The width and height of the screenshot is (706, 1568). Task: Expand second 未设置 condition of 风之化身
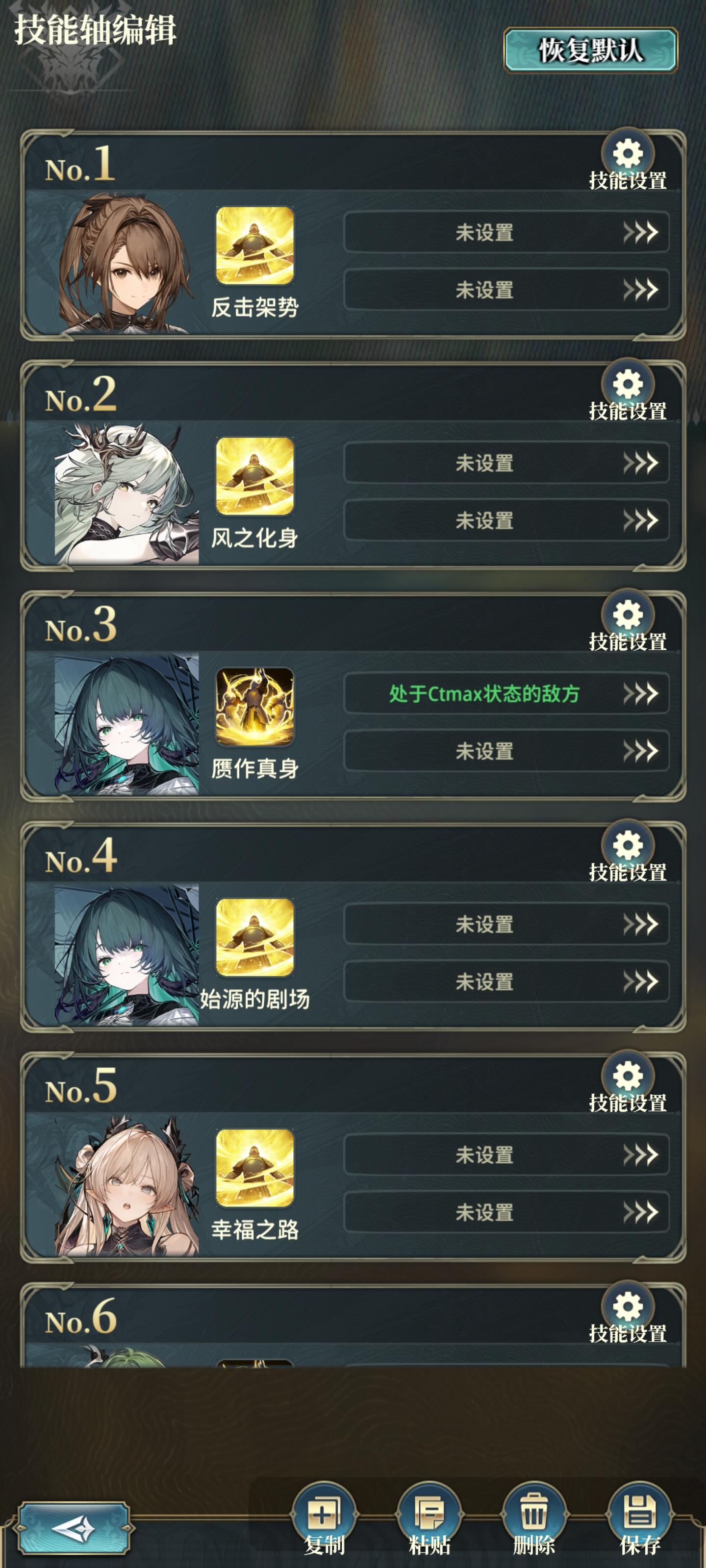(507, 520)
